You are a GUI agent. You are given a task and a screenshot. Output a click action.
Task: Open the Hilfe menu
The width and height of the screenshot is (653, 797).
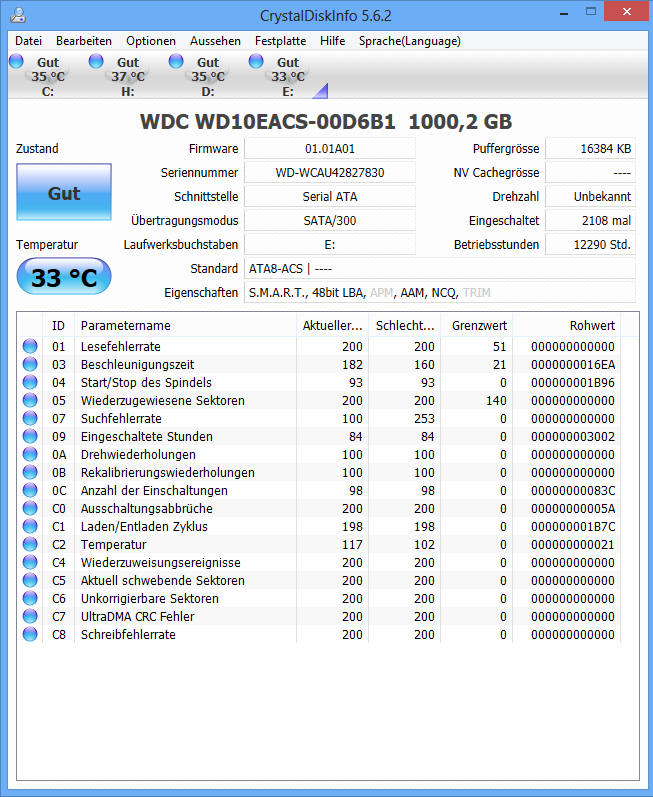(332, 41)
